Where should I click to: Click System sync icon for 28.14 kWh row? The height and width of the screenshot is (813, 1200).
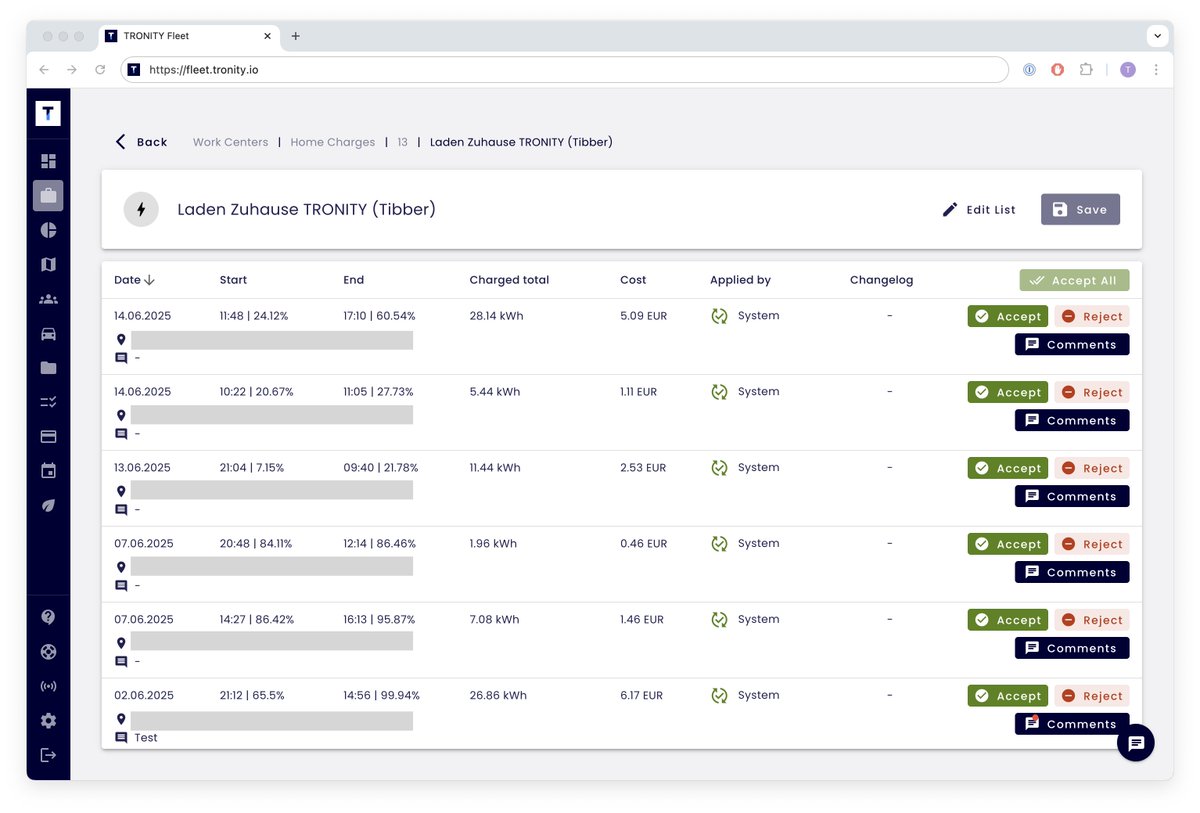click(x=719, y=316)
